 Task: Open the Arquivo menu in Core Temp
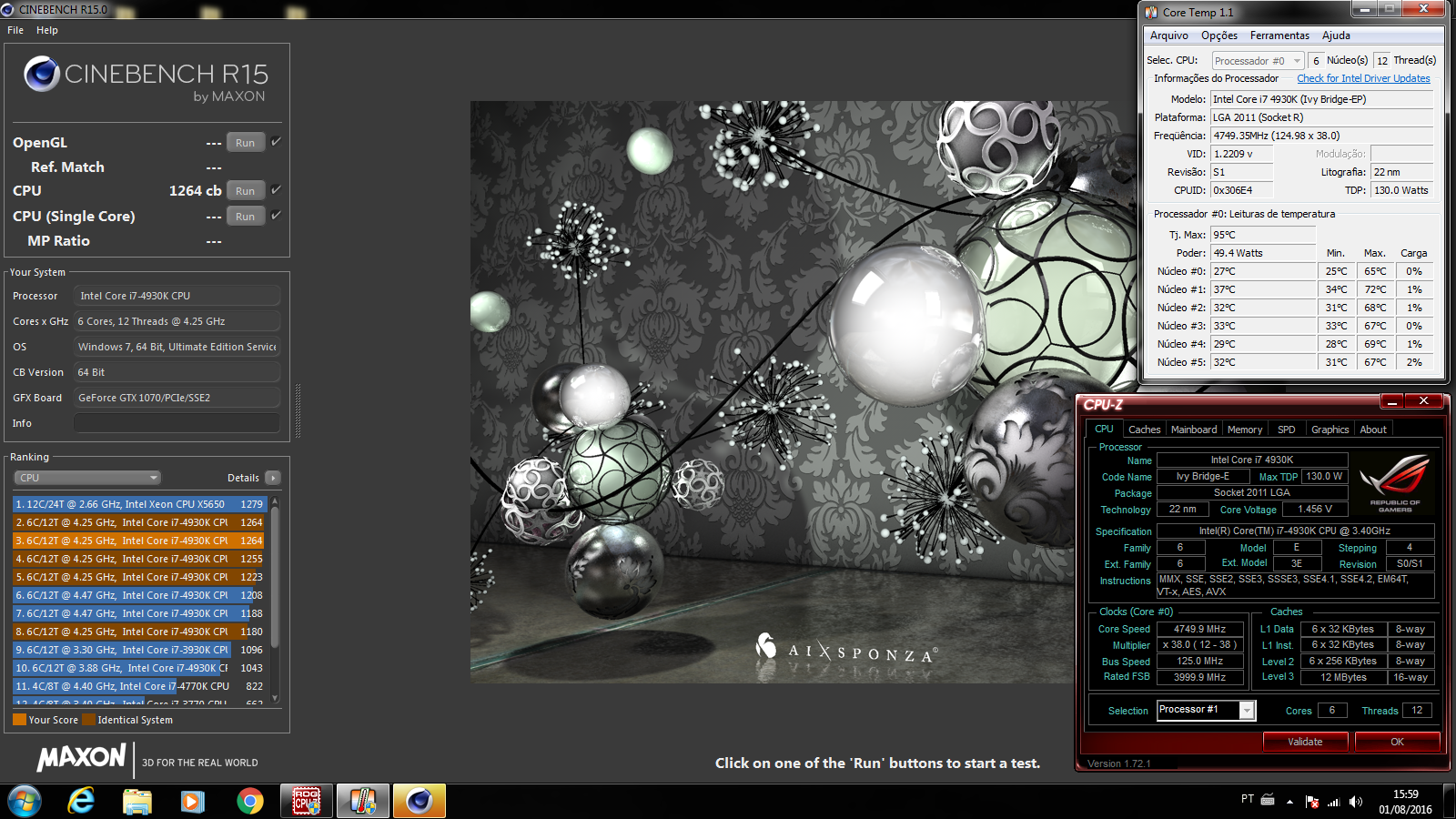coord(1168,35)
